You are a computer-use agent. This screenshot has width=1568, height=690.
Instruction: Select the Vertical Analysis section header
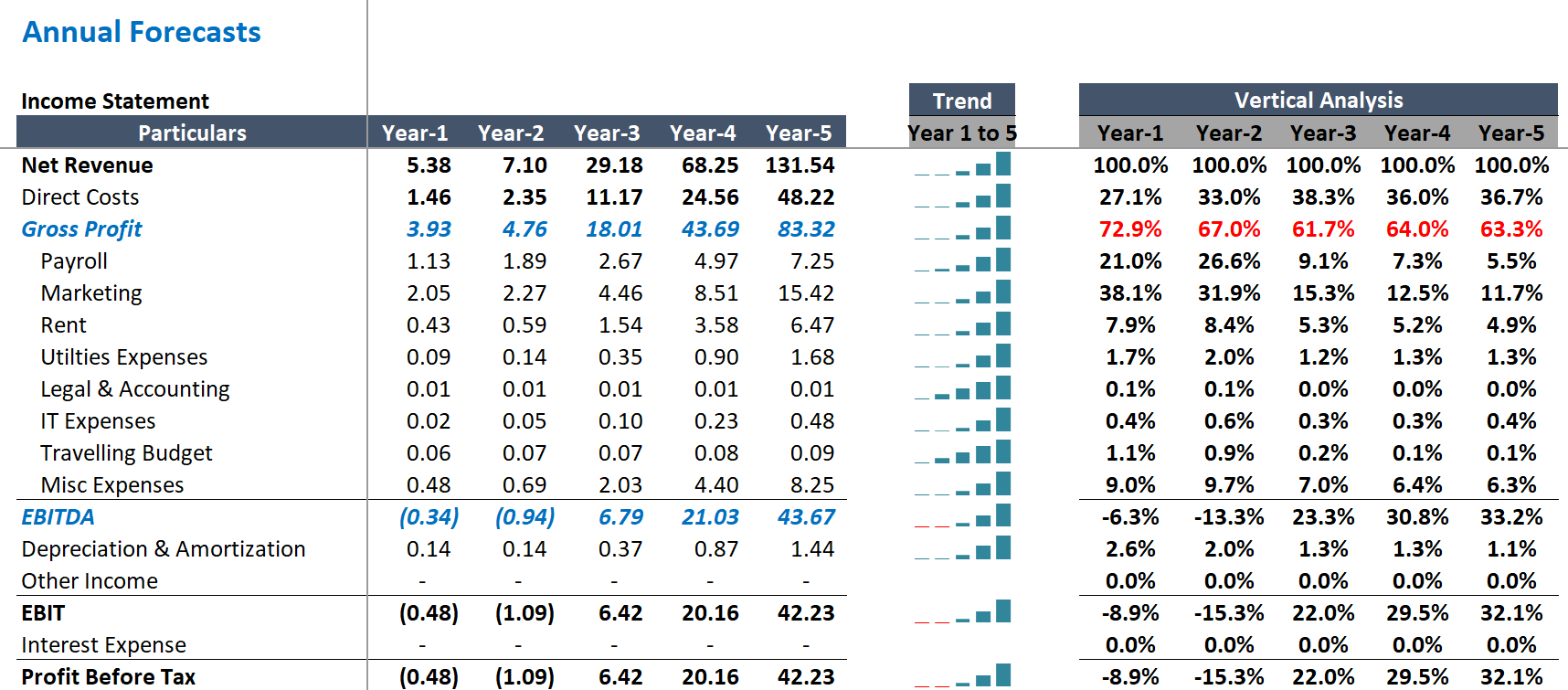click(1318, 100)
